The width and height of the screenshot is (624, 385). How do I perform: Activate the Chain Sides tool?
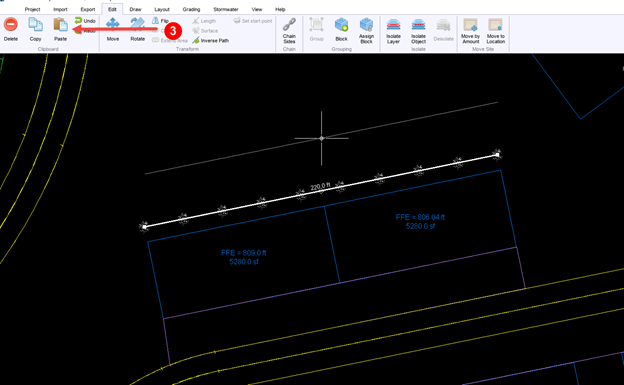(x=289, y=30)
